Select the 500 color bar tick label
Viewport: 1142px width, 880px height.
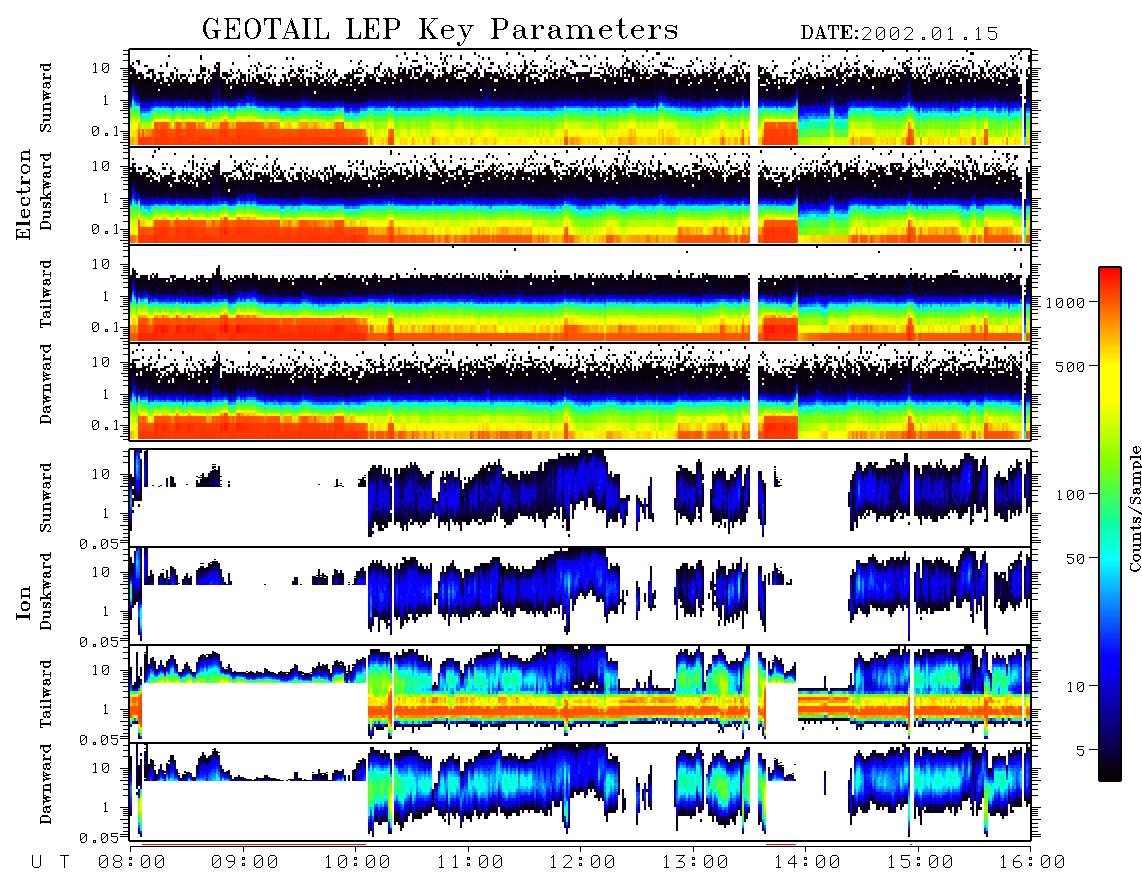[x=1071, y=366]
